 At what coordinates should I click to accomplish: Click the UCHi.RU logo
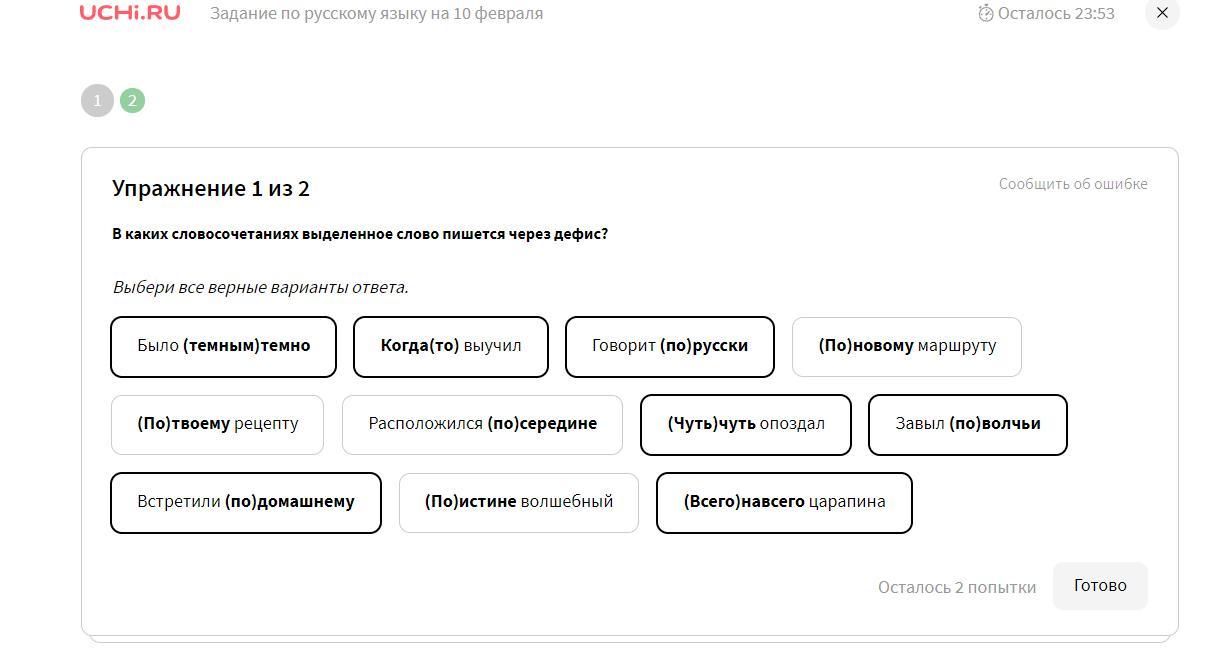coord(130,13)
